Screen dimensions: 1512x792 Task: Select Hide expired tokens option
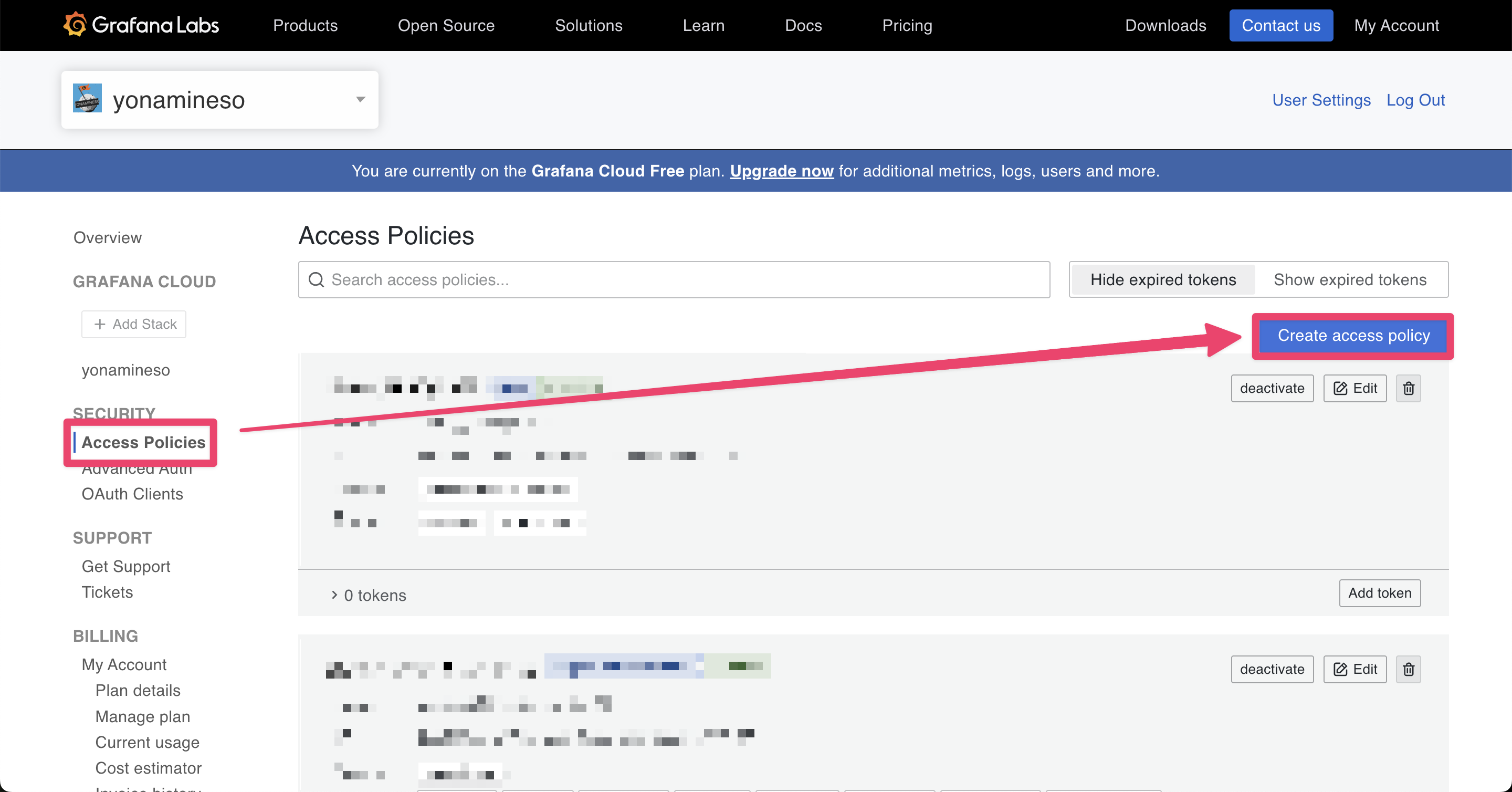[1163, 279]
